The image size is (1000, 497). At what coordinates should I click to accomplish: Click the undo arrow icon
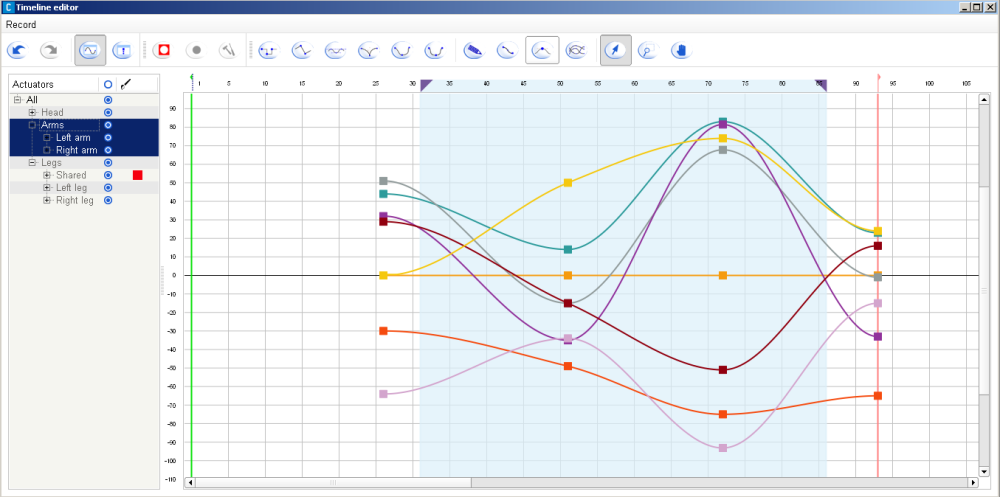coord(17,49)
